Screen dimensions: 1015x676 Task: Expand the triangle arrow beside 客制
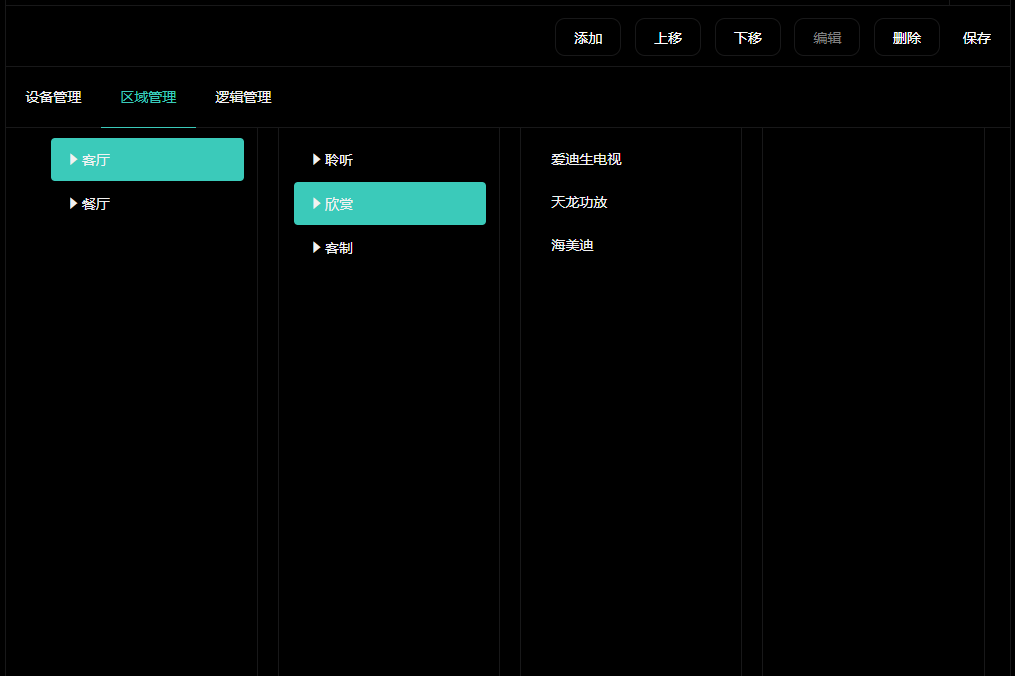(x=316, y=247)
